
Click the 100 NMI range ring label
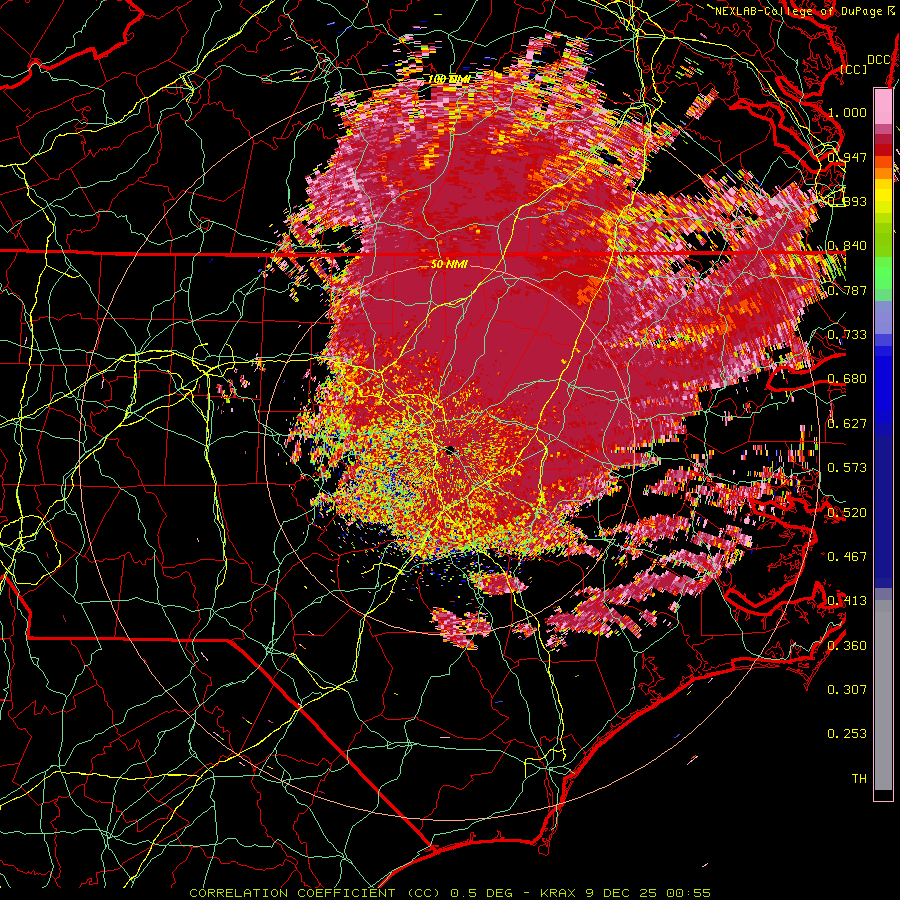[x=449, y=79]
